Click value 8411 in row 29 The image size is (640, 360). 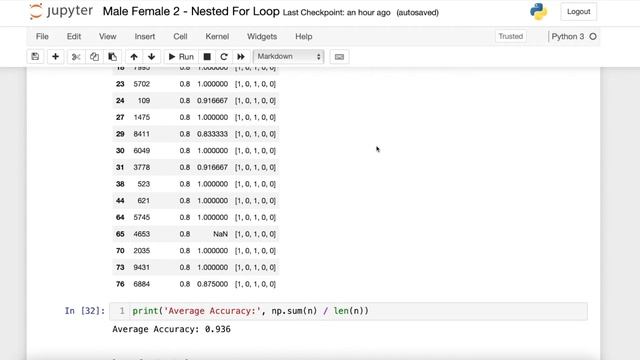pos(142,134)
